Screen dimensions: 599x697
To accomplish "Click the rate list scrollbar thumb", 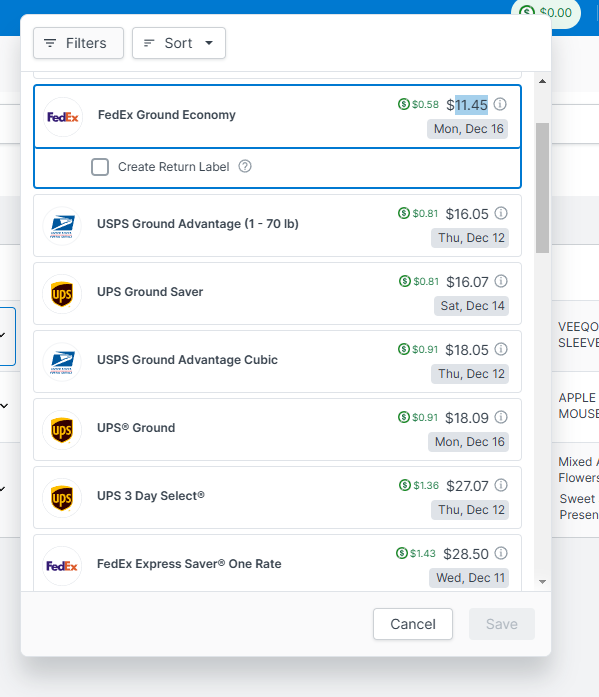I will (542, 188).
